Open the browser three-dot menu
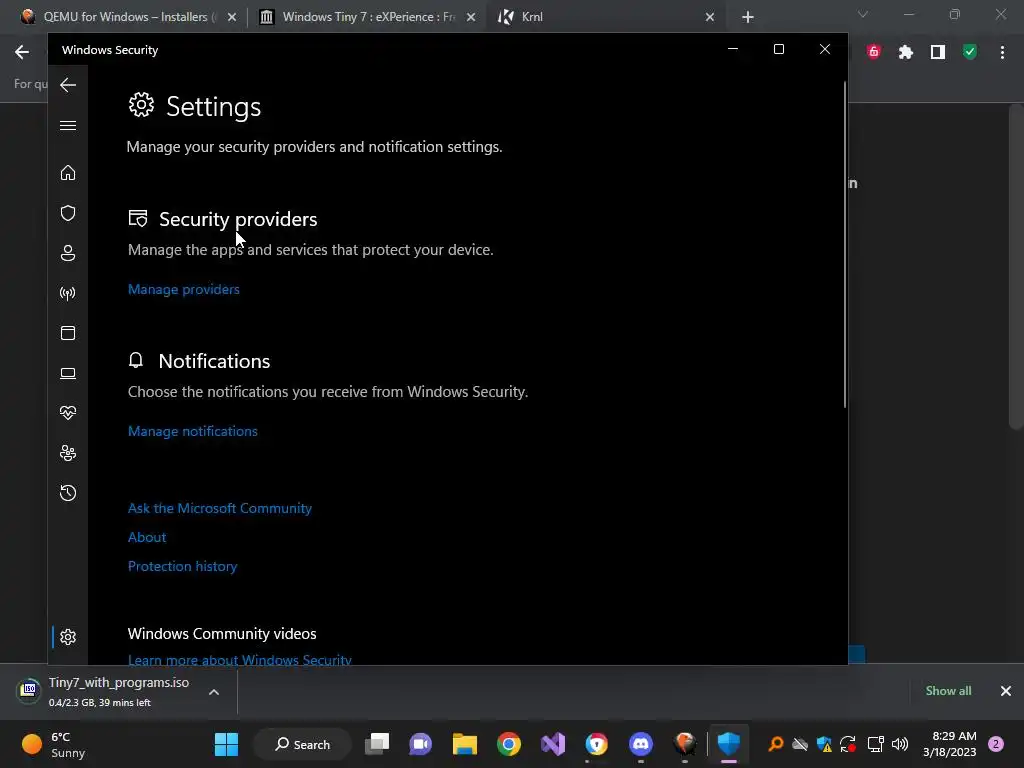Viewport: 1024px width, 768px height. pos(1002,52)
